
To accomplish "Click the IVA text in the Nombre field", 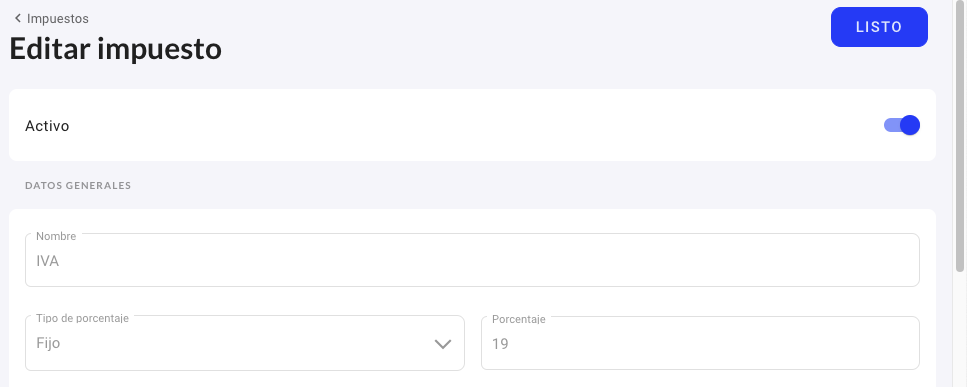I will (x=47, y=261).
